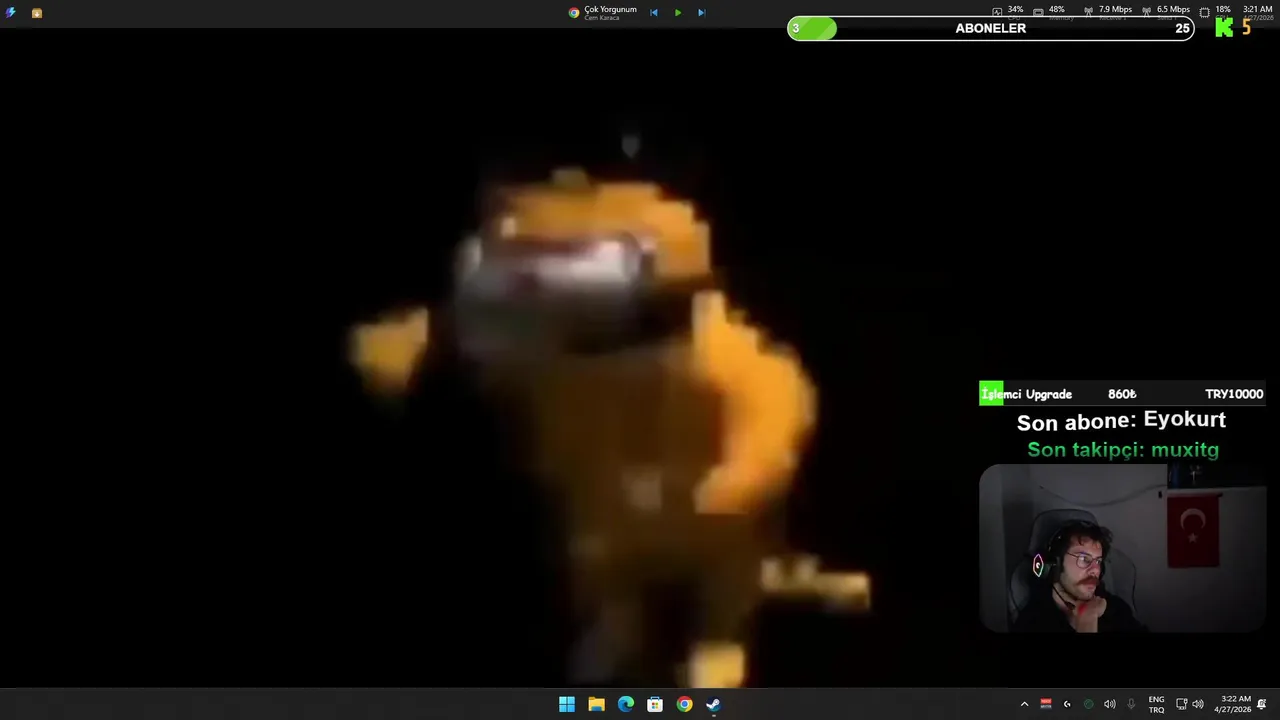
Task: Click the ABONELER subscriber goal bar
Action: 990,29
